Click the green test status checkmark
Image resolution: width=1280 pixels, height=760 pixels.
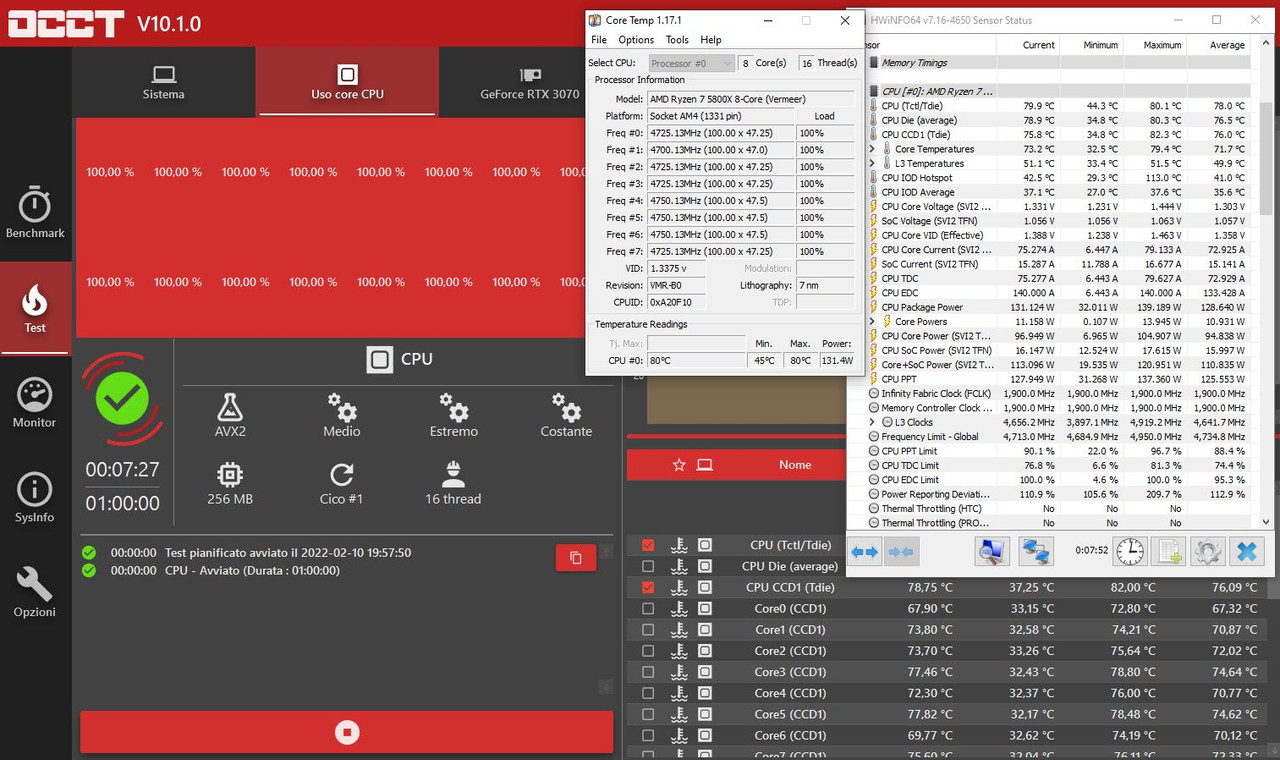click(x=122, y=400)
